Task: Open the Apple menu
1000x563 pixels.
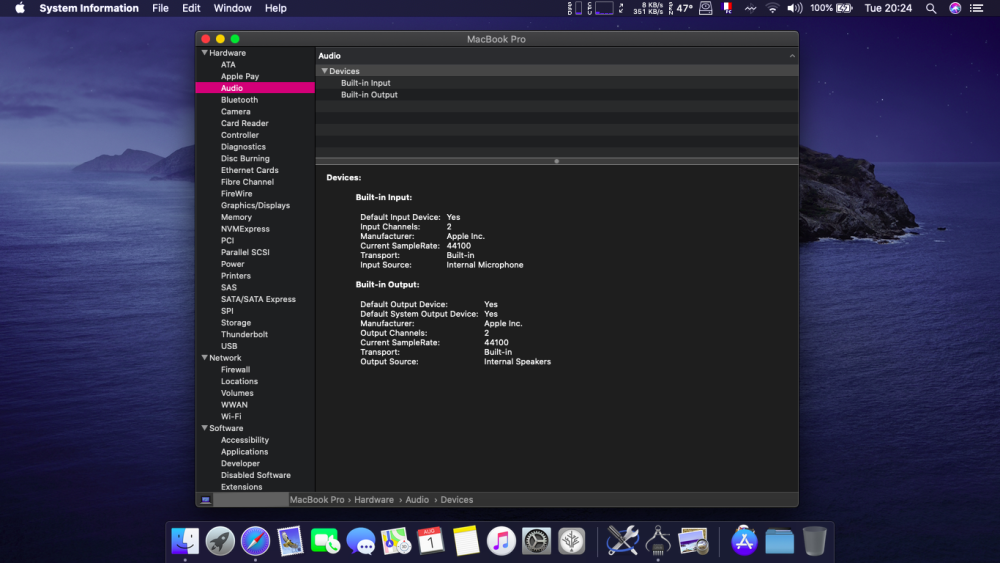Action: click(x=20, y=8)
